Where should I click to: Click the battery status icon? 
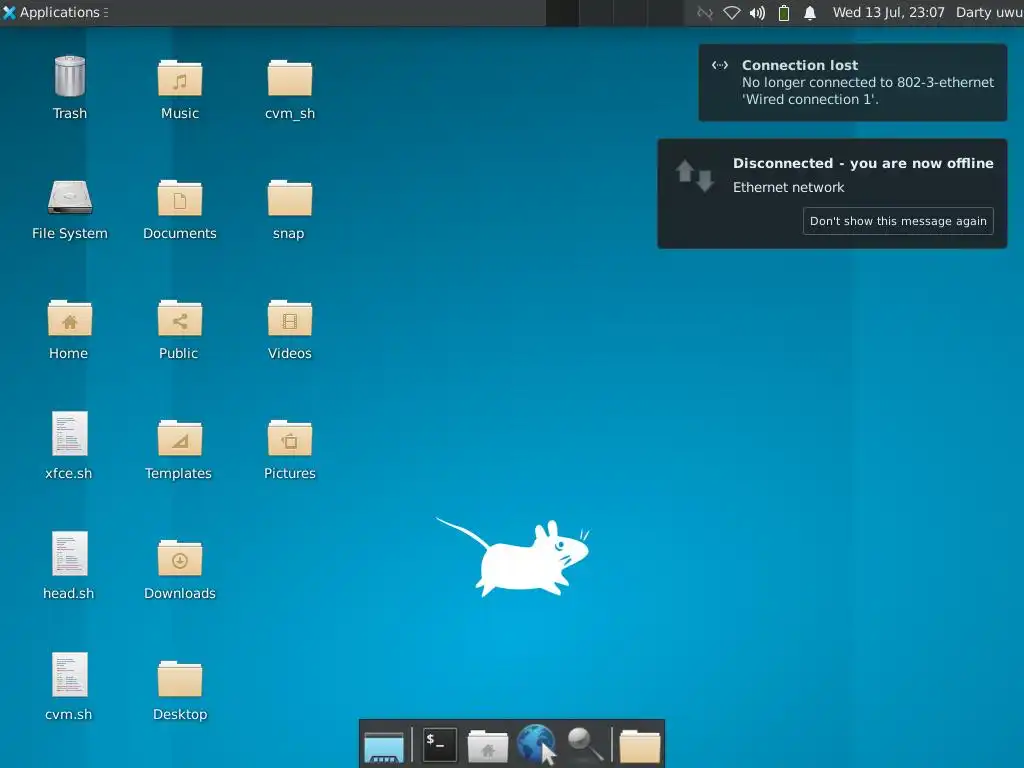pyautogui.click(x=784, y=13)
